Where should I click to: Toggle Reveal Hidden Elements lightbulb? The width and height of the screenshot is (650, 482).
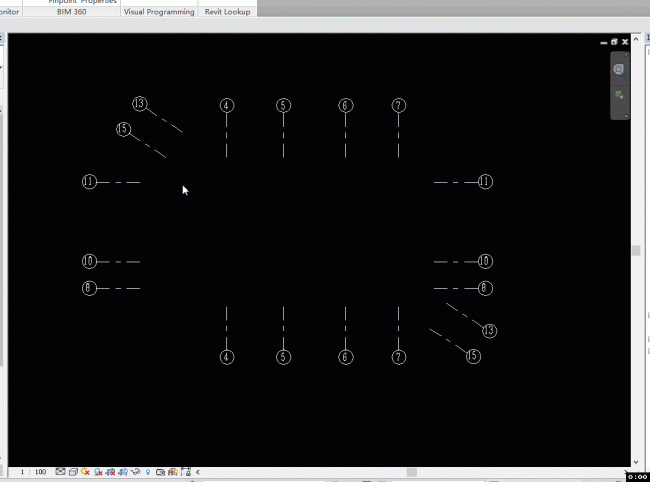click(x=148, y=471)
